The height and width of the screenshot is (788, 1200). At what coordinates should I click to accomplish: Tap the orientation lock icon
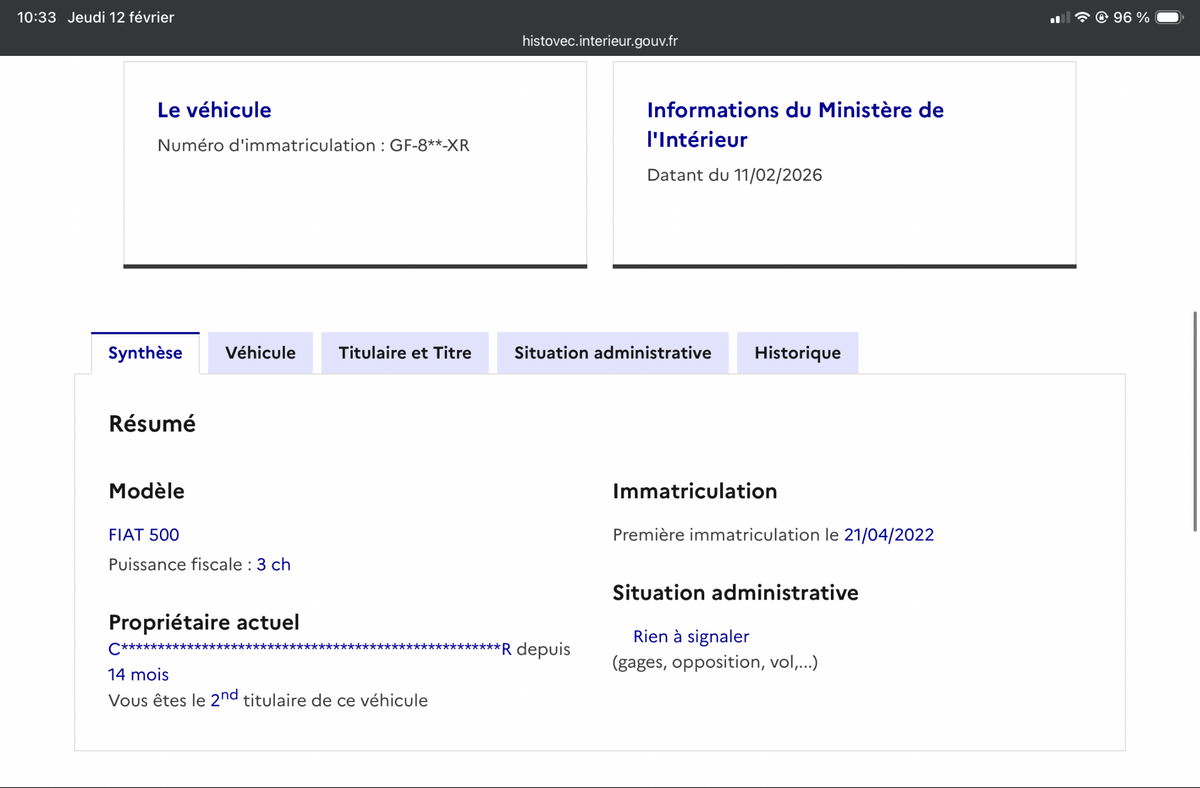1102,18
